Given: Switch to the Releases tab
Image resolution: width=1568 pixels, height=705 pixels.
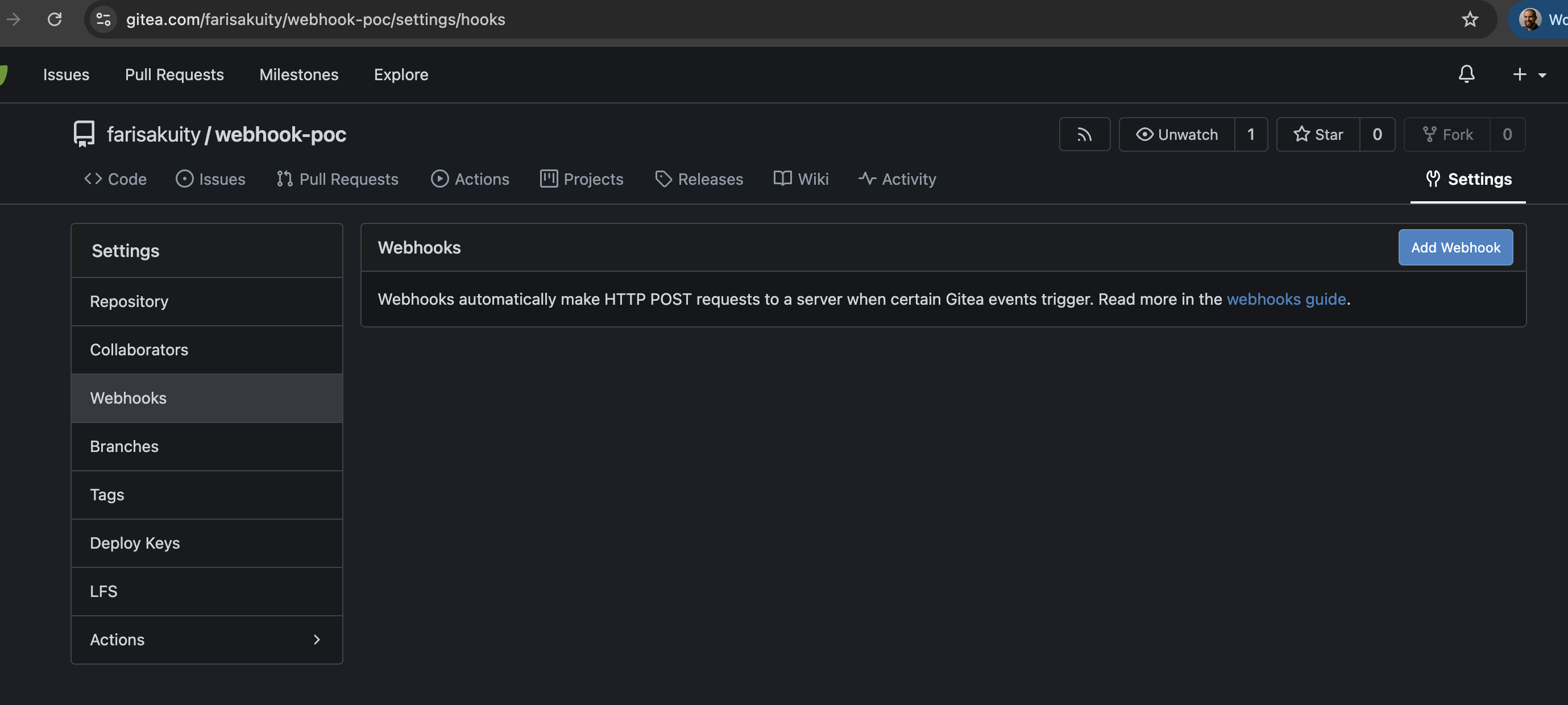Looking at the screenshot, I should click(x=699, y=179).
